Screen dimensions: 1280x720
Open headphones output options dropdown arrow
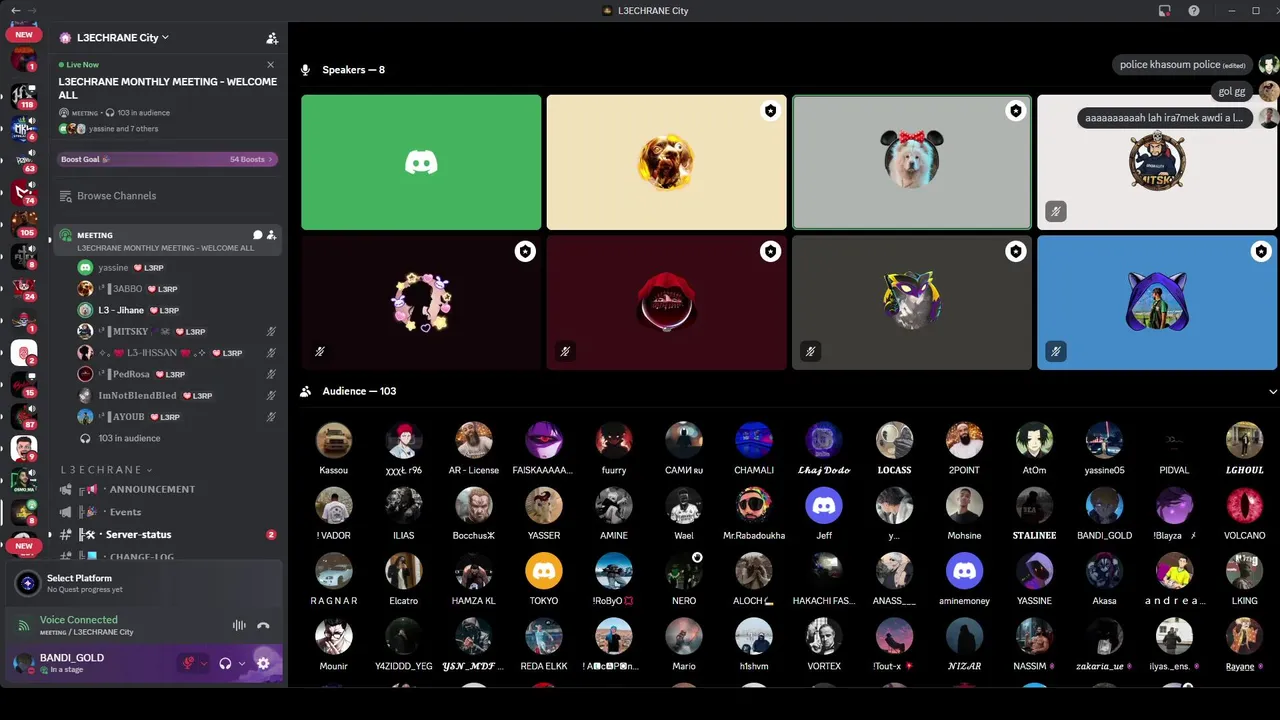[241, 663]
